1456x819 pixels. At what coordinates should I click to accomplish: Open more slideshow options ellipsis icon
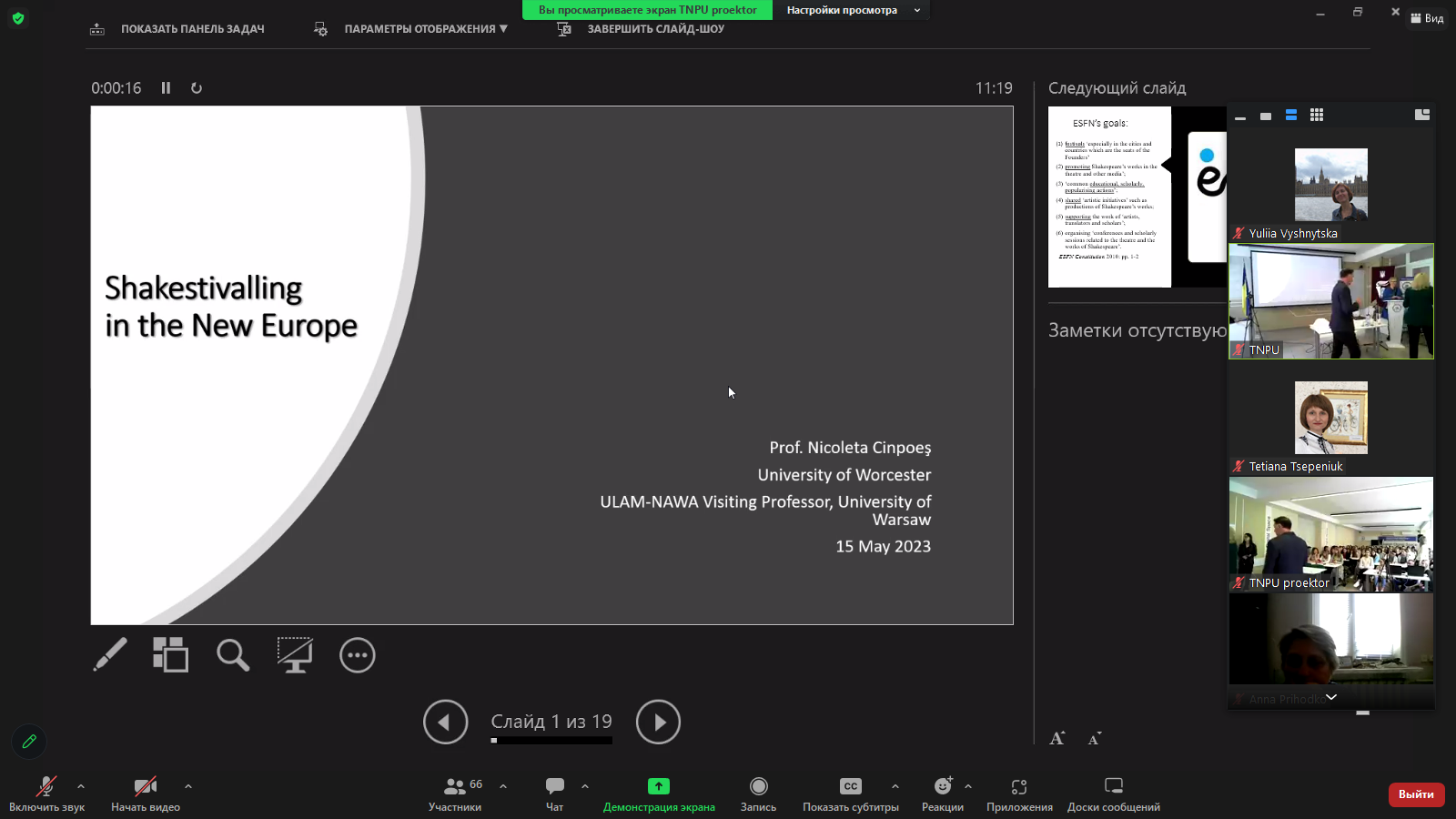[x=357, y=655]
